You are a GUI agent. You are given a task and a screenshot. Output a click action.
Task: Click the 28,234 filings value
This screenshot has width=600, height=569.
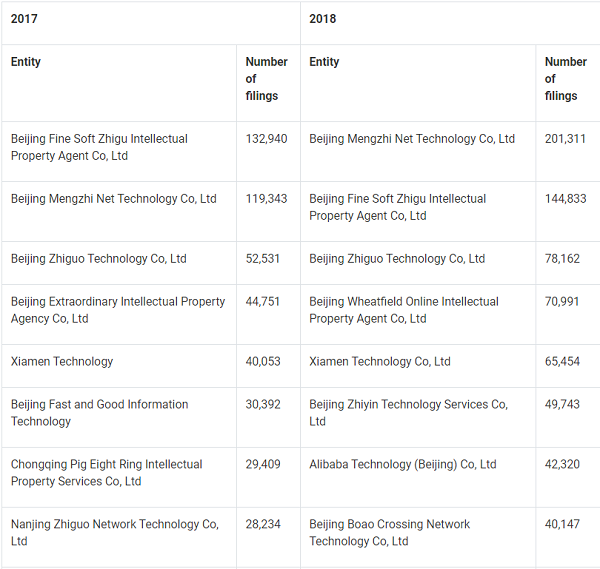point(263,524)
